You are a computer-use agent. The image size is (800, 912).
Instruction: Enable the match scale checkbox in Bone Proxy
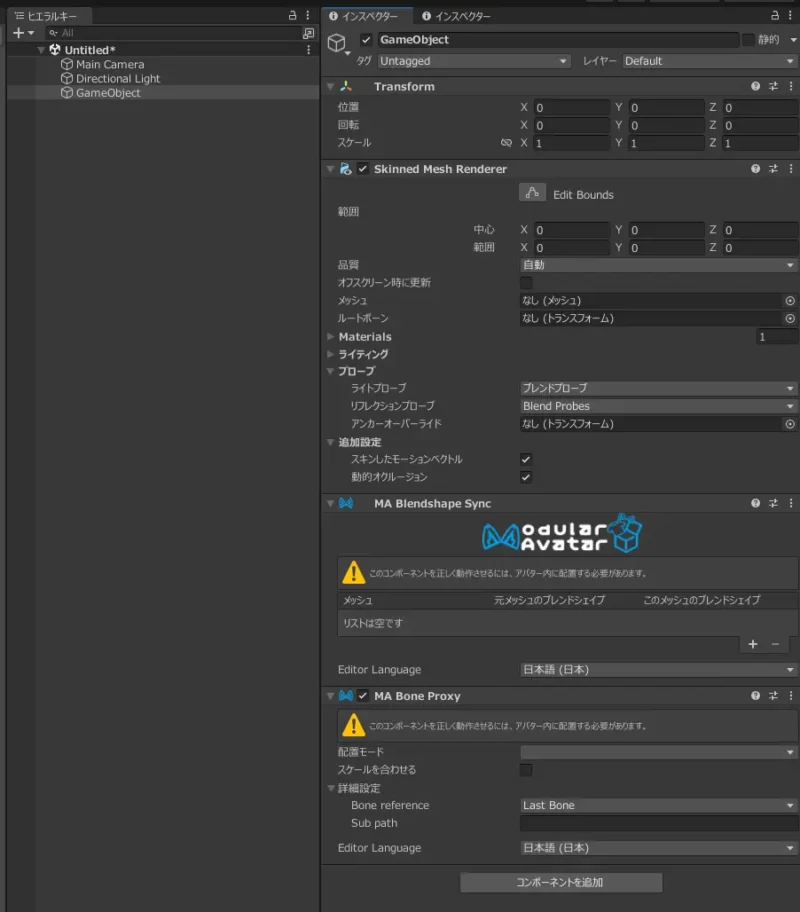coord(526,770)
